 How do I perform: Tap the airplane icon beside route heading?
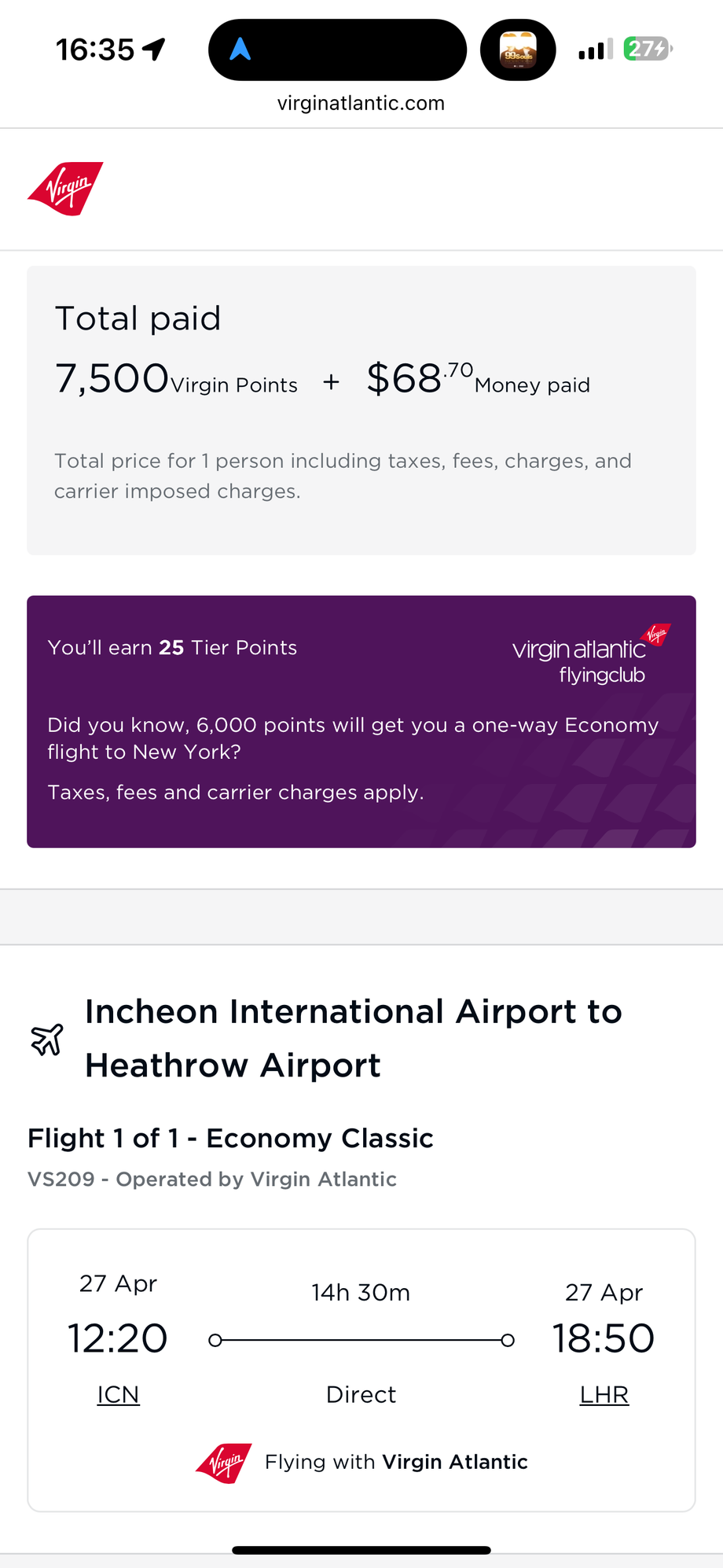pyautogui.click(x=47, y=1040)
